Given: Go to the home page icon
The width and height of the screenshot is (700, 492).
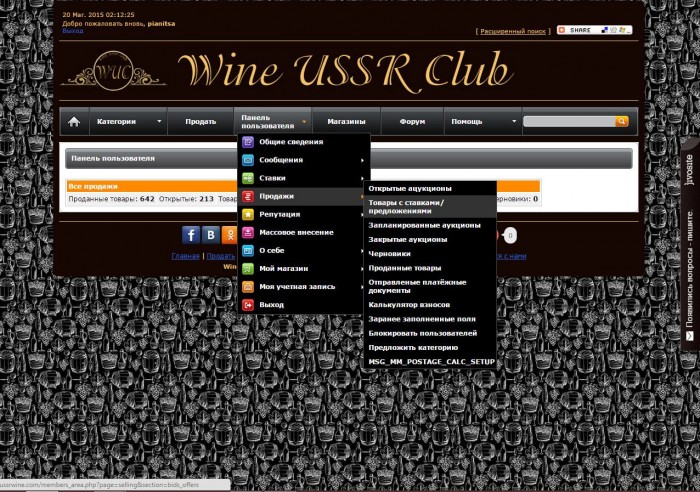Looking at the screenshot, I should (74, 121).
